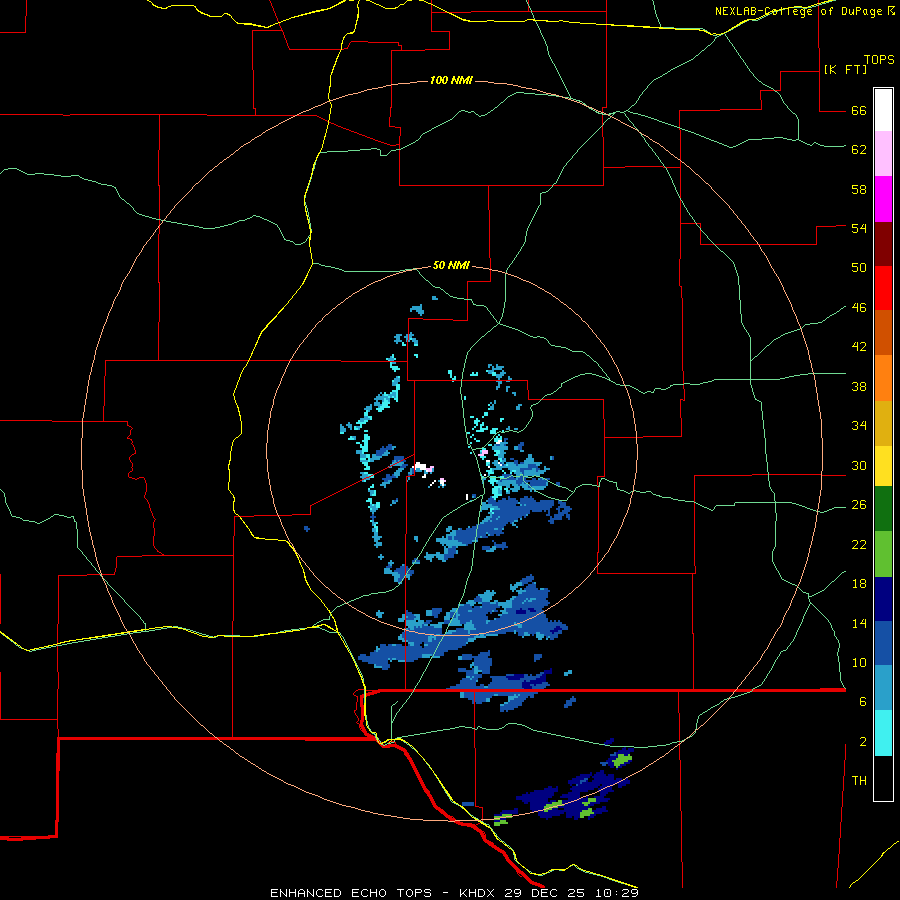
Task: Click the legend value 26
Action: pos(859,505)
